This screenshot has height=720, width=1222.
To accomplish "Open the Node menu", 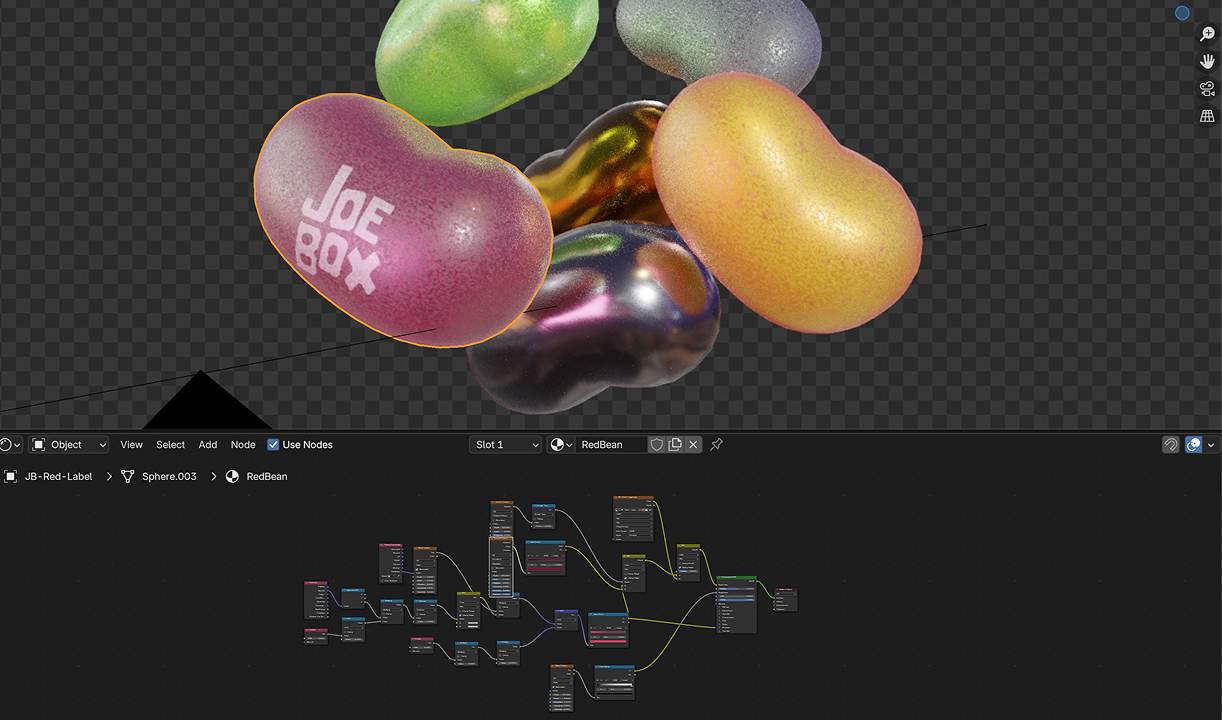I will point(243,445).
